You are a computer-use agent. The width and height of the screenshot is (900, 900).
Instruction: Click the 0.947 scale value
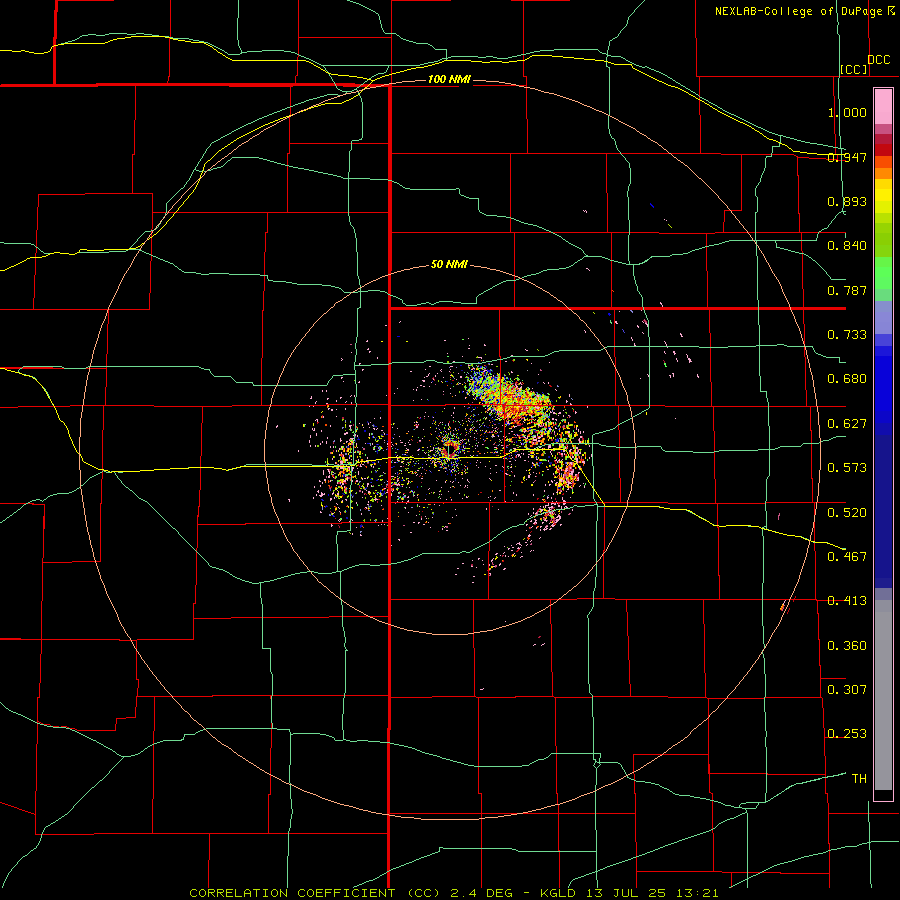pos(847,157)
